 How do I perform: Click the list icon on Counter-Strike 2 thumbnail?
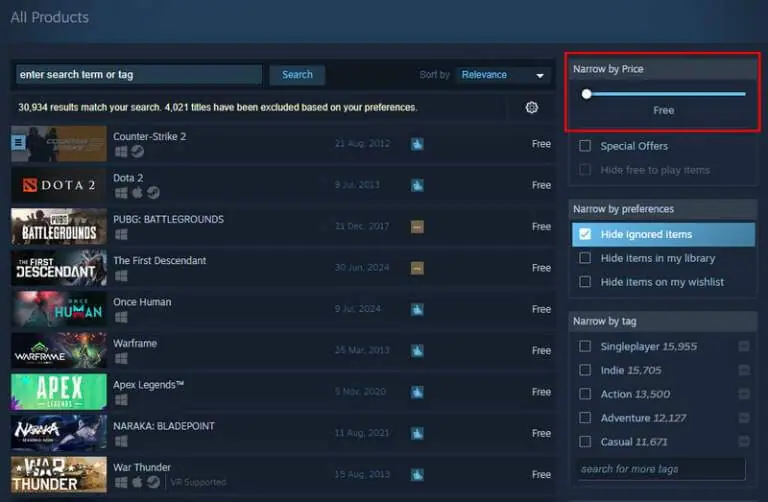[18, 143]
